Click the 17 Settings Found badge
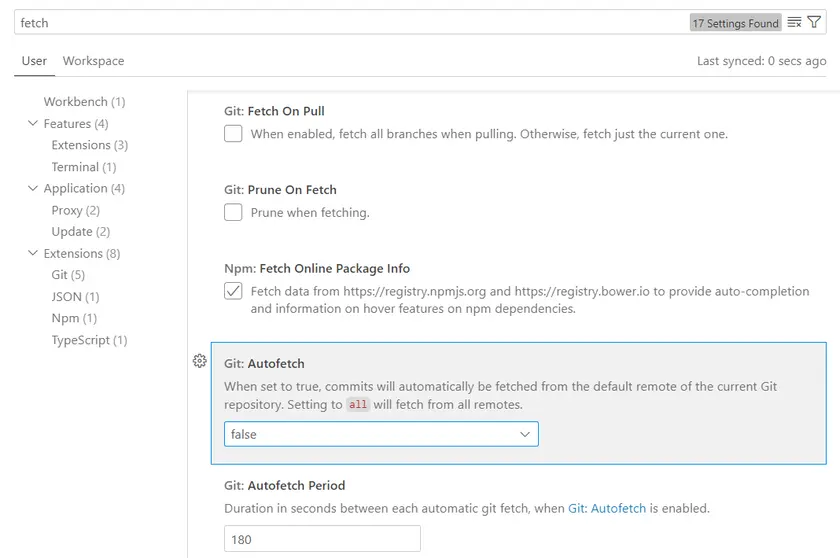840x558 pixels. [735, 23]
